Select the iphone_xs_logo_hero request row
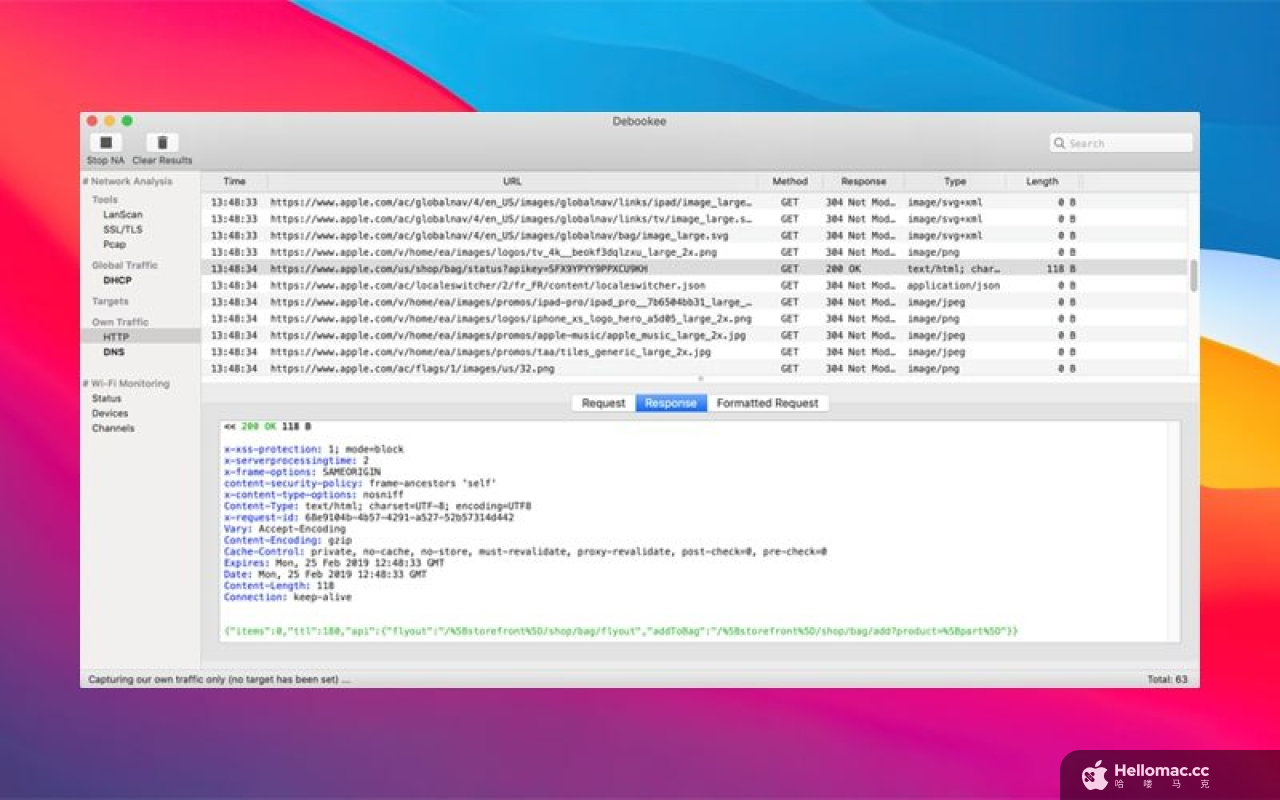The width and height of the screenshot is (1280, 800). [x=694, y=319]
